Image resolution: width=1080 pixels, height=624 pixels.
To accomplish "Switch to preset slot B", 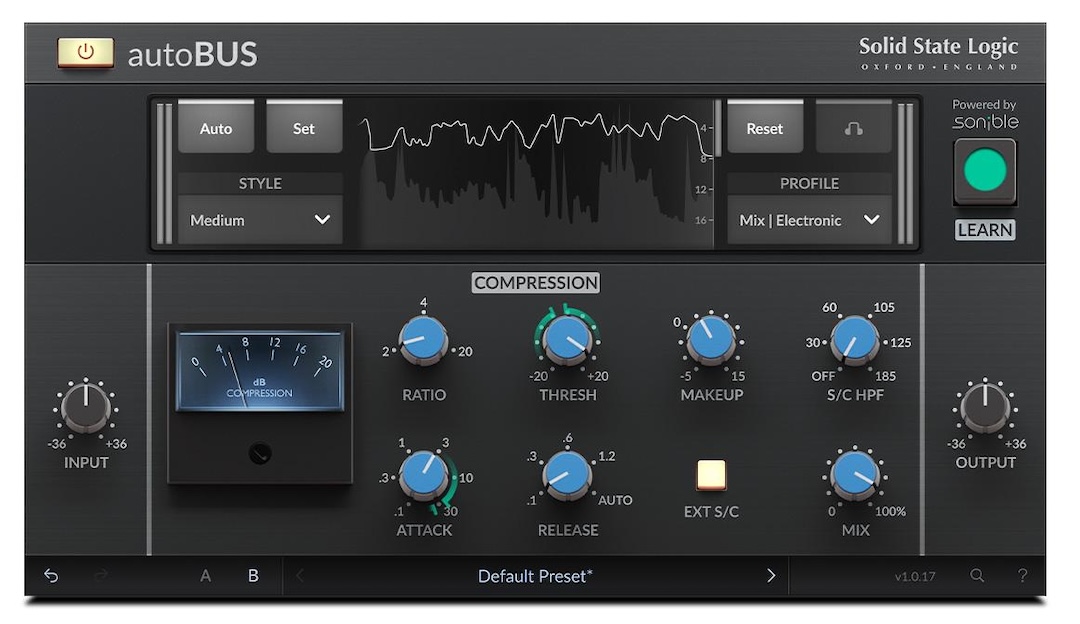I will (253, 575).
